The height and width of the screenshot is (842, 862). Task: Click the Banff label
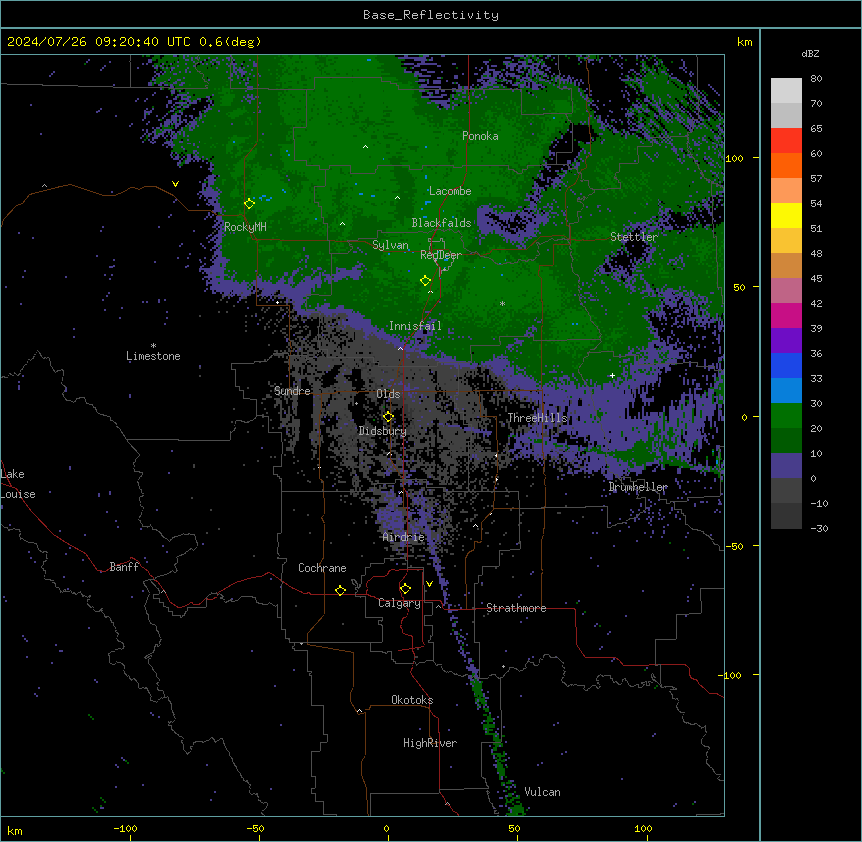click(x=124, y=567)
